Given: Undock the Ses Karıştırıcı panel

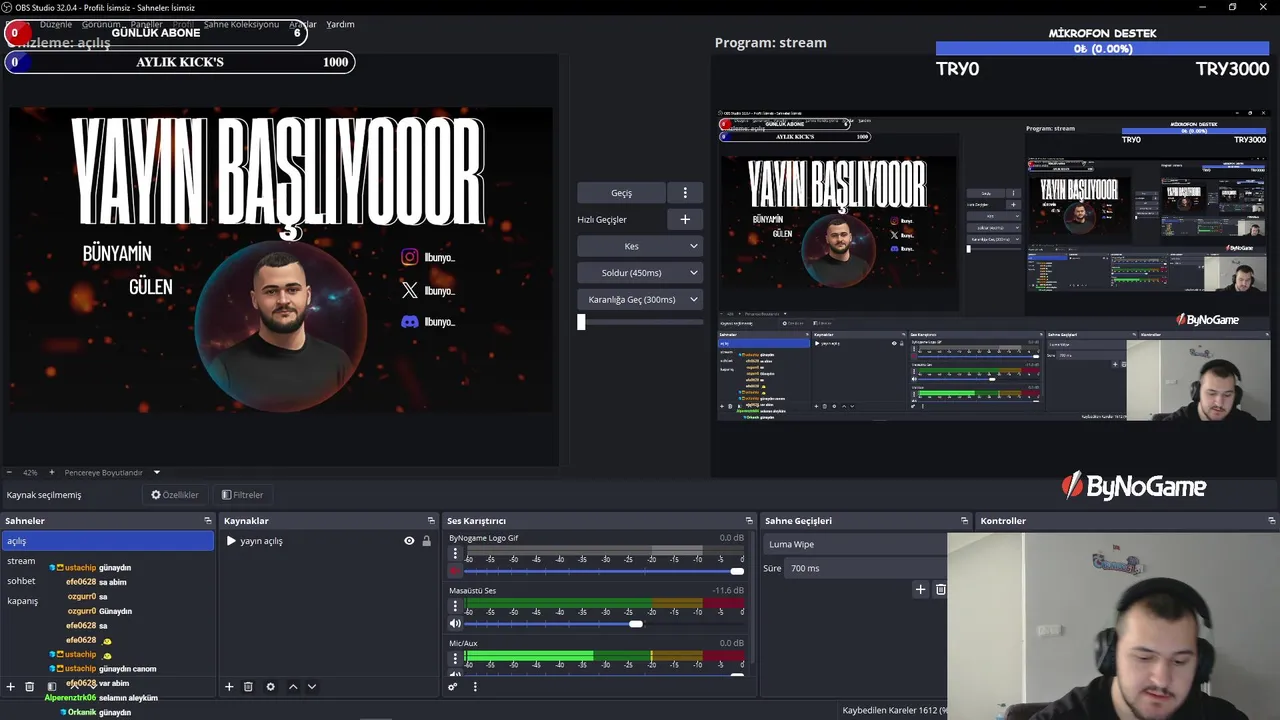Looking at the screenshot, I should [749, 521].
